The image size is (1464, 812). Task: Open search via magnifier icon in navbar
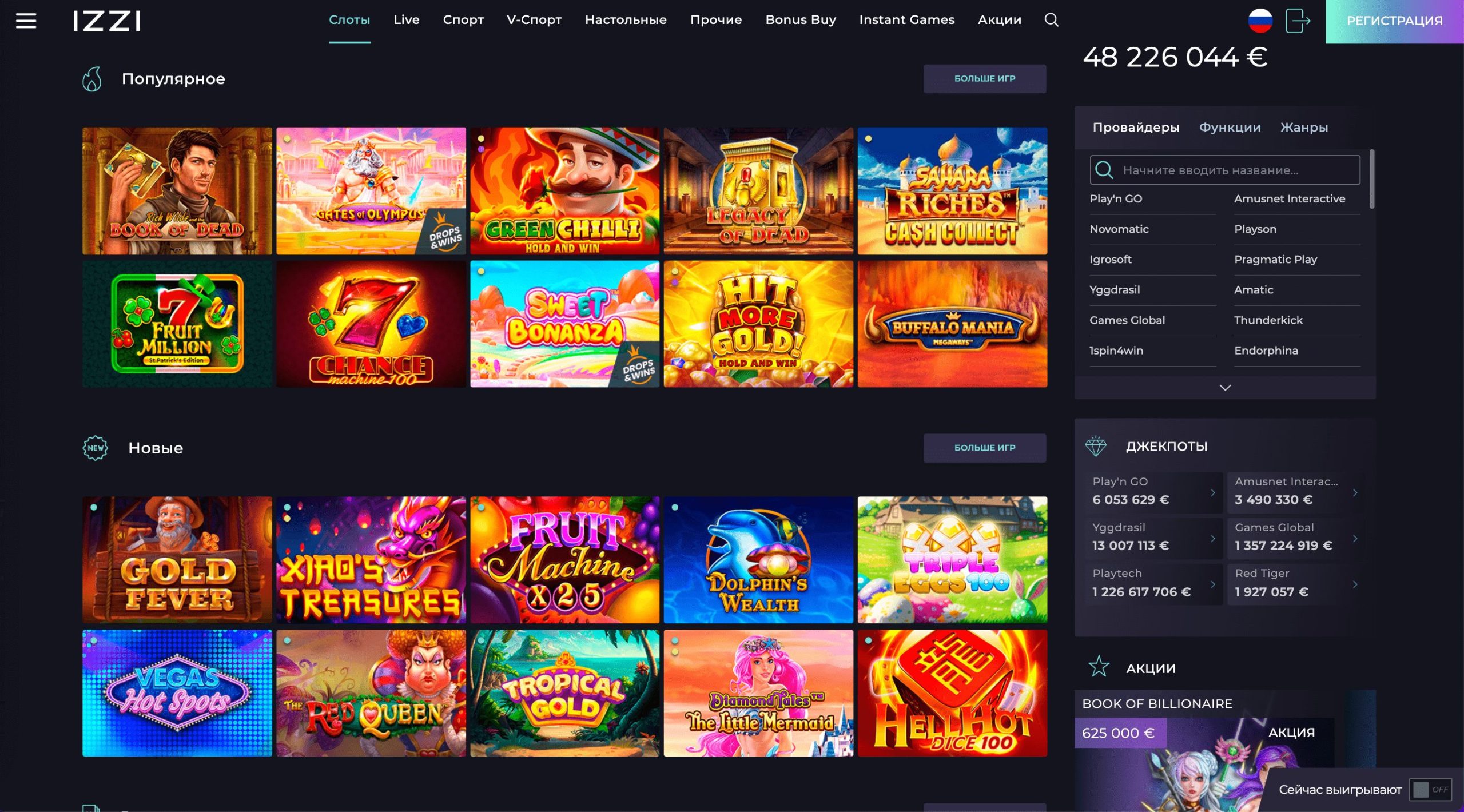click(1051, 20)
